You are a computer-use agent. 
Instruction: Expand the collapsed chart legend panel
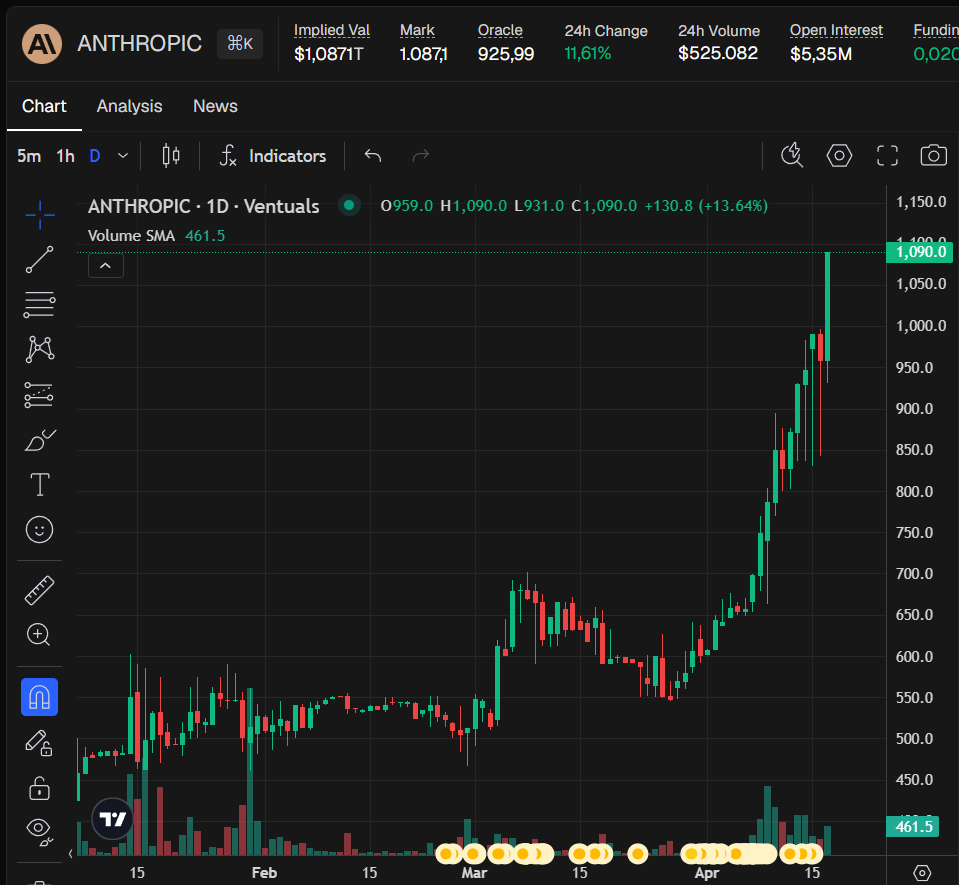point(105,265)
